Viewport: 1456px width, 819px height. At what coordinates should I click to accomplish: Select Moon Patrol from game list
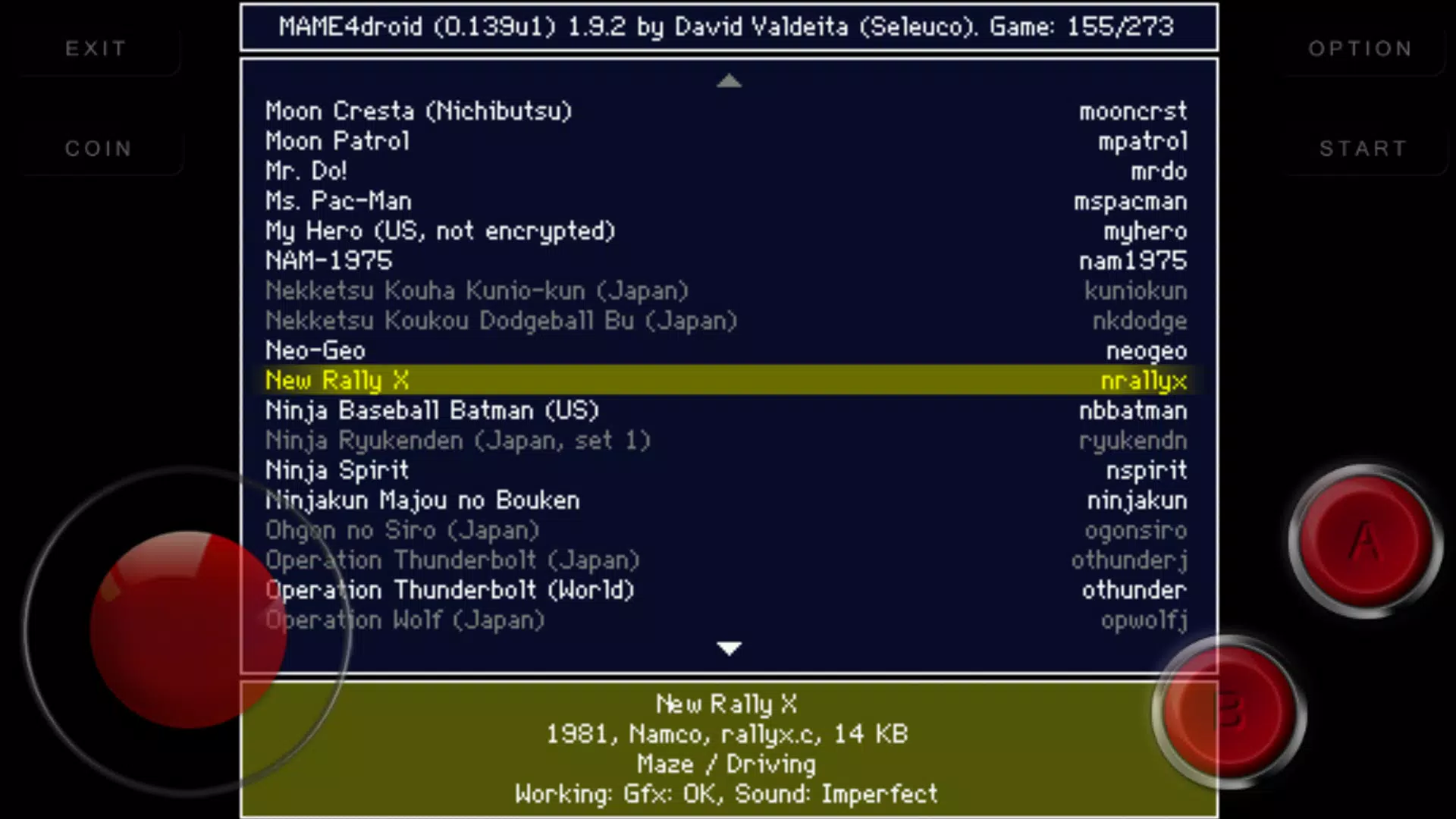point(337,141)
